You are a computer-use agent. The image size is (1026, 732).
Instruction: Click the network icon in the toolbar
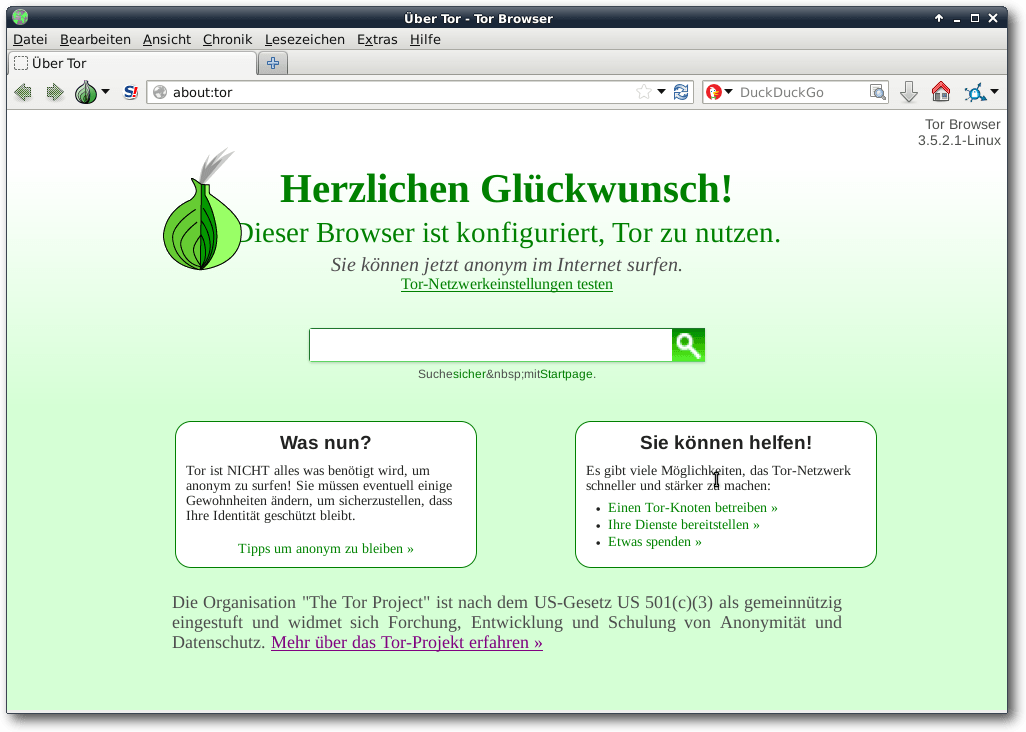click(x=975, y=92)
